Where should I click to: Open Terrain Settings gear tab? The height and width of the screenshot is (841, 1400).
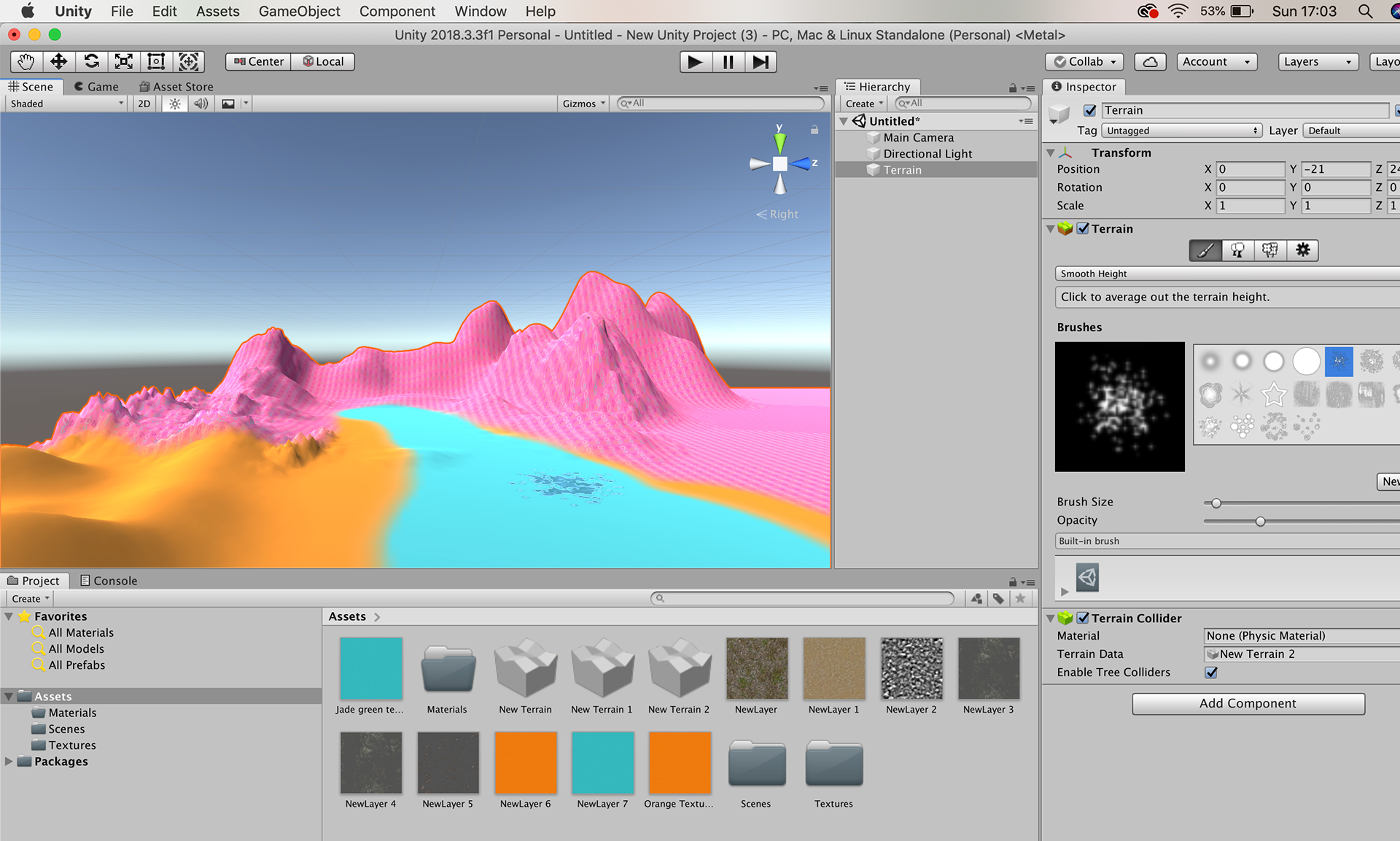pos(1302,250)
